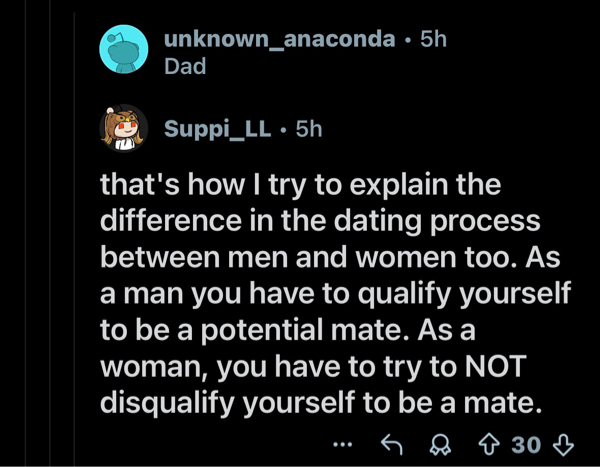This screenshot has width=600, height=467.
Task: Click unknown_anaconda's blue Snoo avatar
Action: pos(125,48)
